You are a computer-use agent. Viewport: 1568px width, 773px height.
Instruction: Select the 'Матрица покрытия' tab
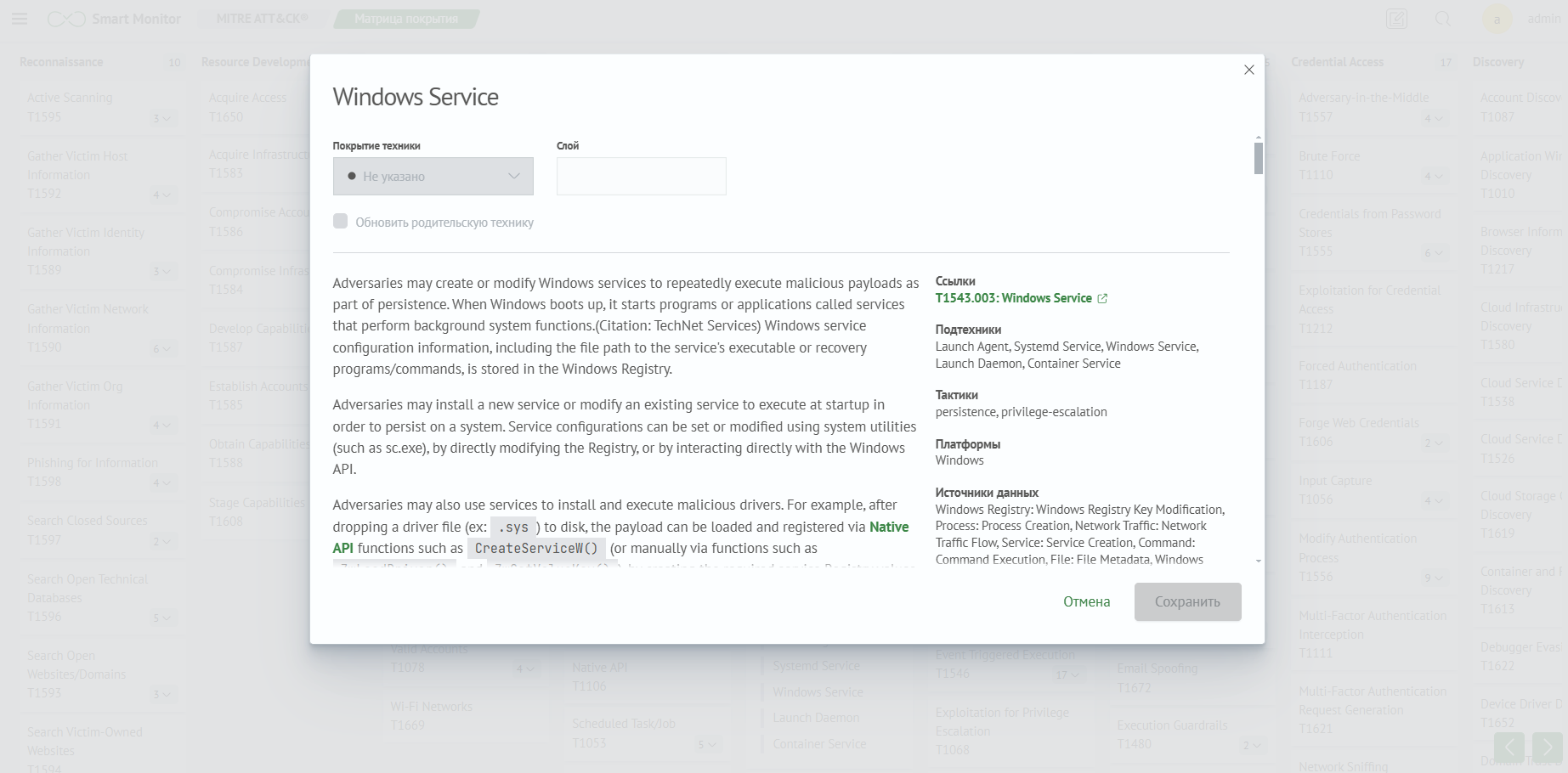coord(406,19)
